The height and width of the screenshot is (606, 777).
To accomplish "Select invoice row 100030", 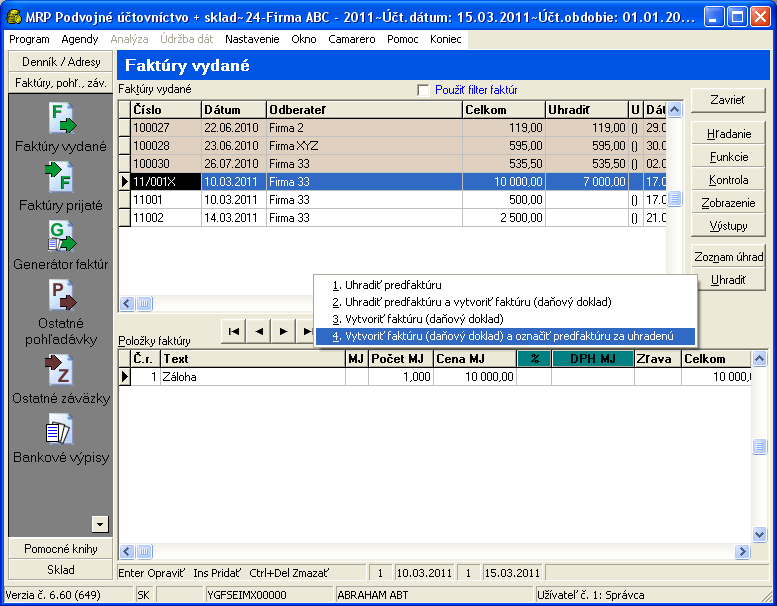I will 392,164.
